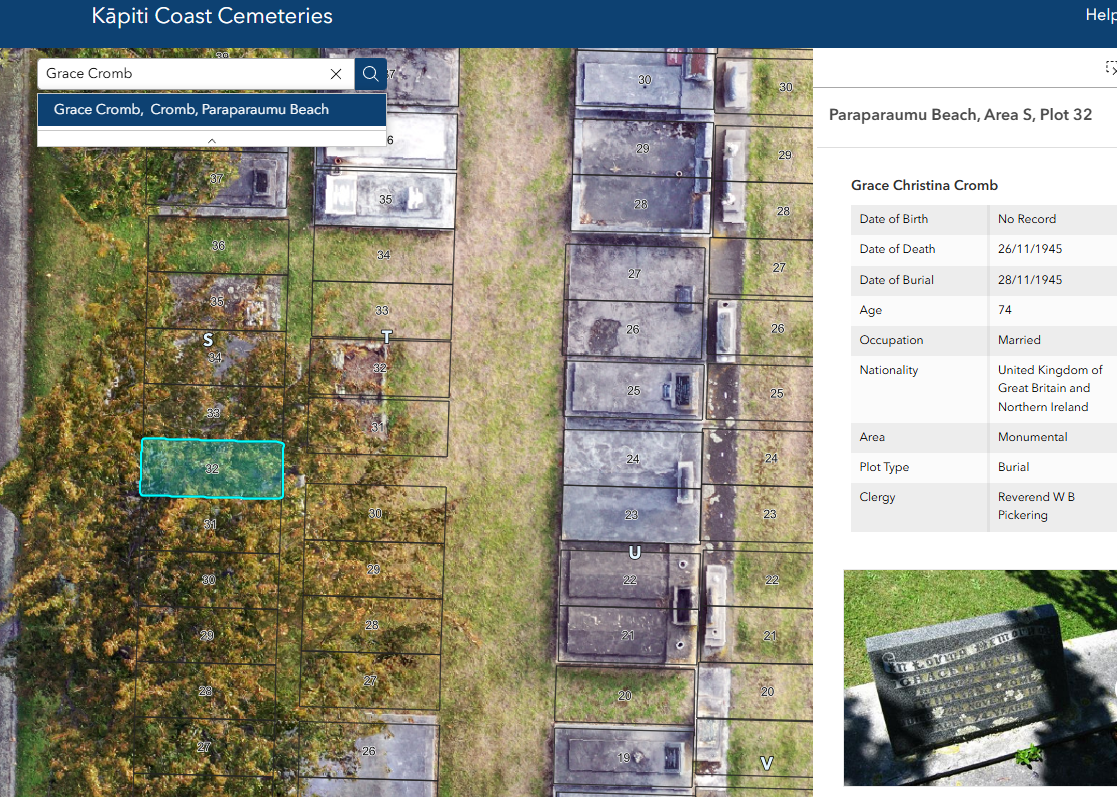Click the magnifier search button
Image resolution: width=1117 pixels, height=797 pixels.
[371, 74]
